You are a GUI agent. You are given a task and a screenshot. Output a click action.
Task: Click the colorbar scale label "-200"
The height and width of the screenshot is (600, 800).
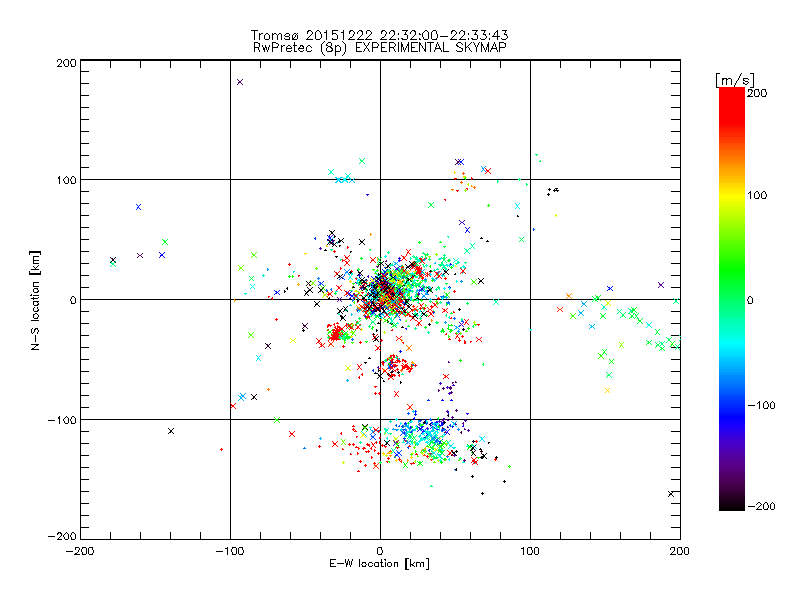[x=761, y=506]
